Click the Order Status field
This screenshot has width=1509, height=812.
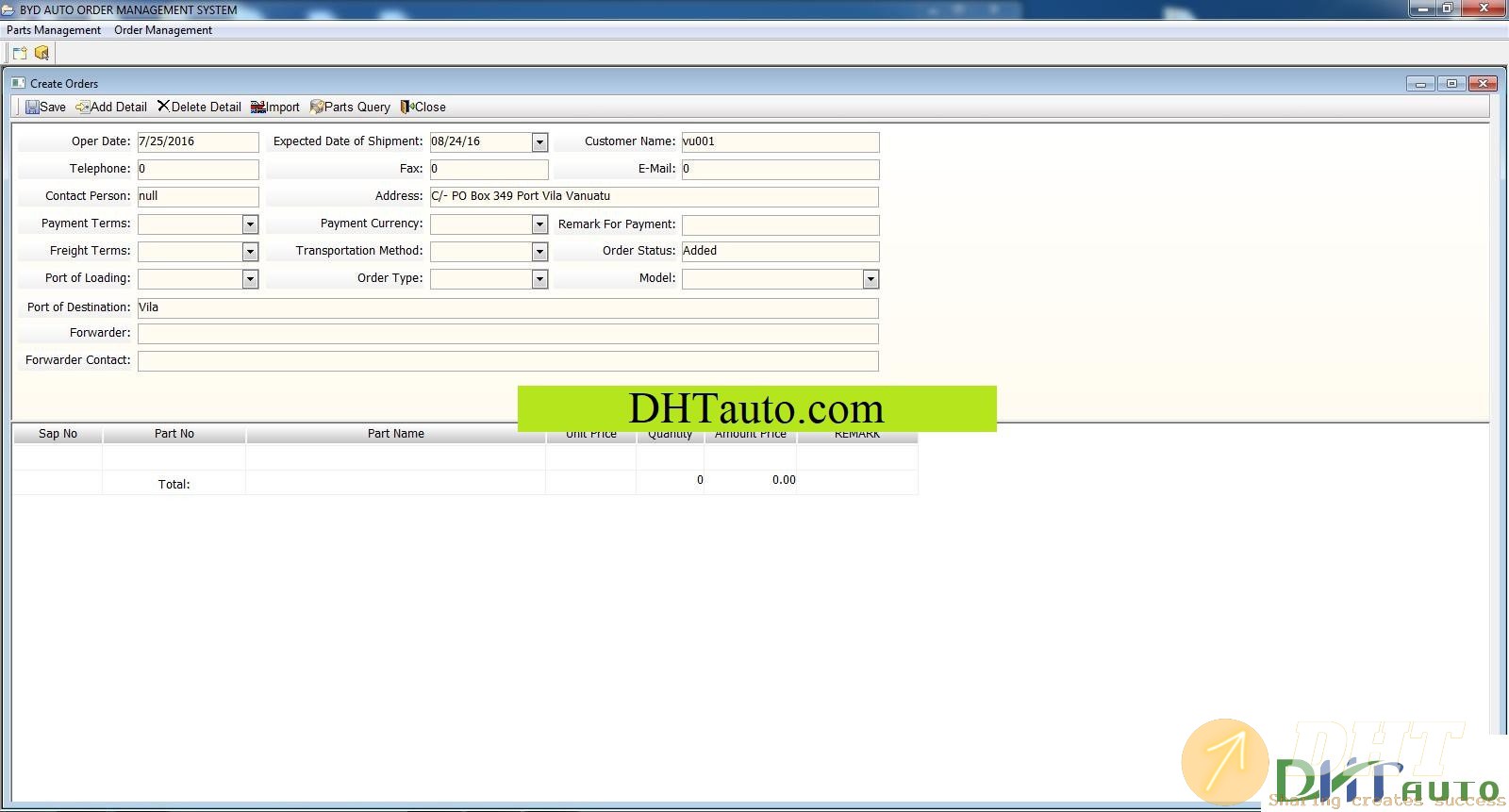781,252
